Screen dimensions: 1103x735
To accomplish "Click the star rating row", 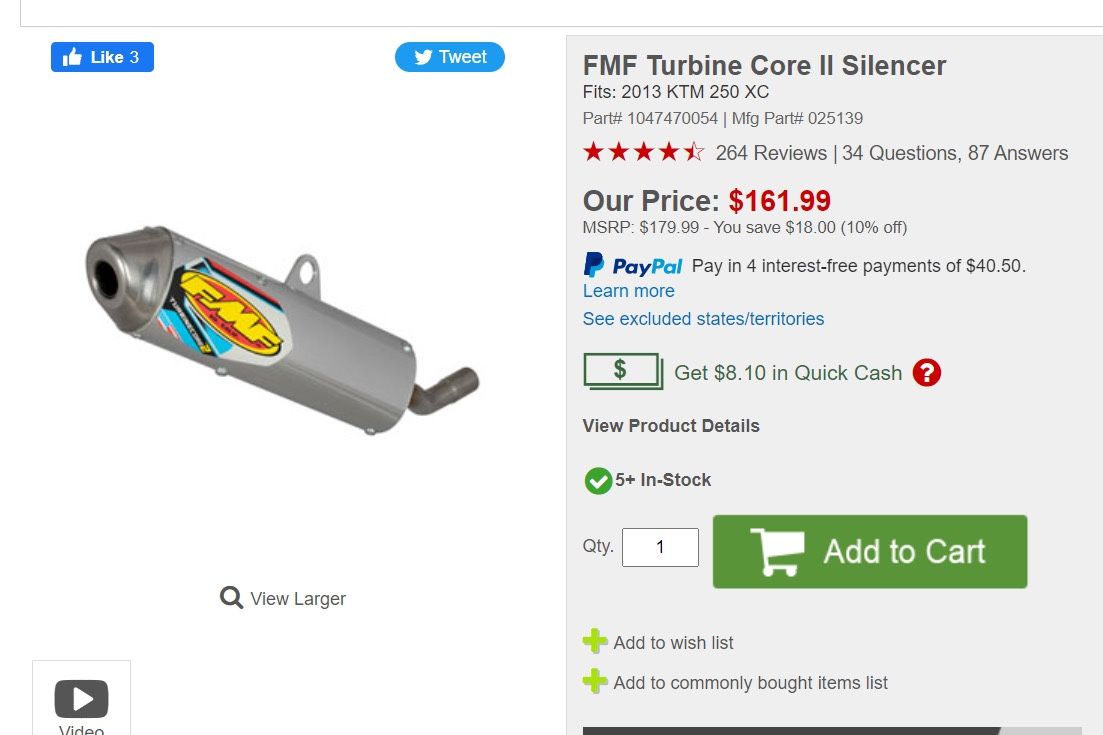I will 643,153.
